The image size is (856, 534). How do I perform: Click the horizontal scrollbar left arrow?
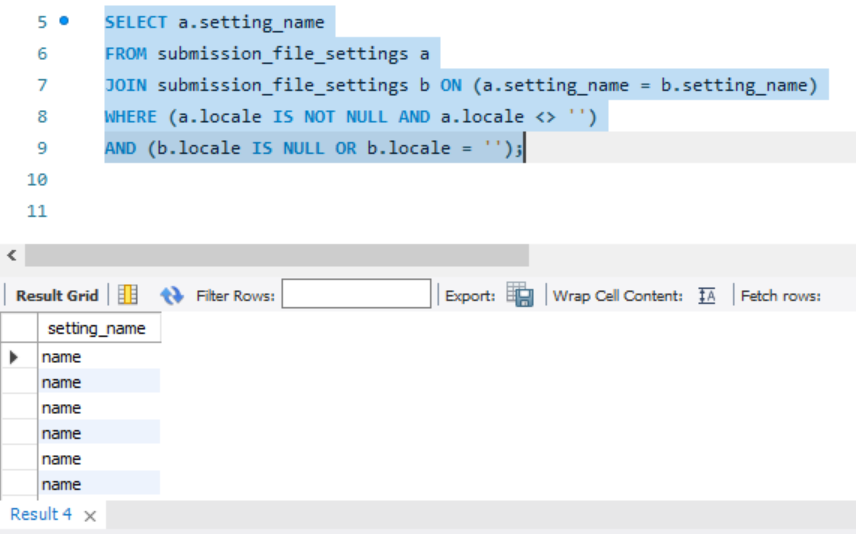pos(12,255)
